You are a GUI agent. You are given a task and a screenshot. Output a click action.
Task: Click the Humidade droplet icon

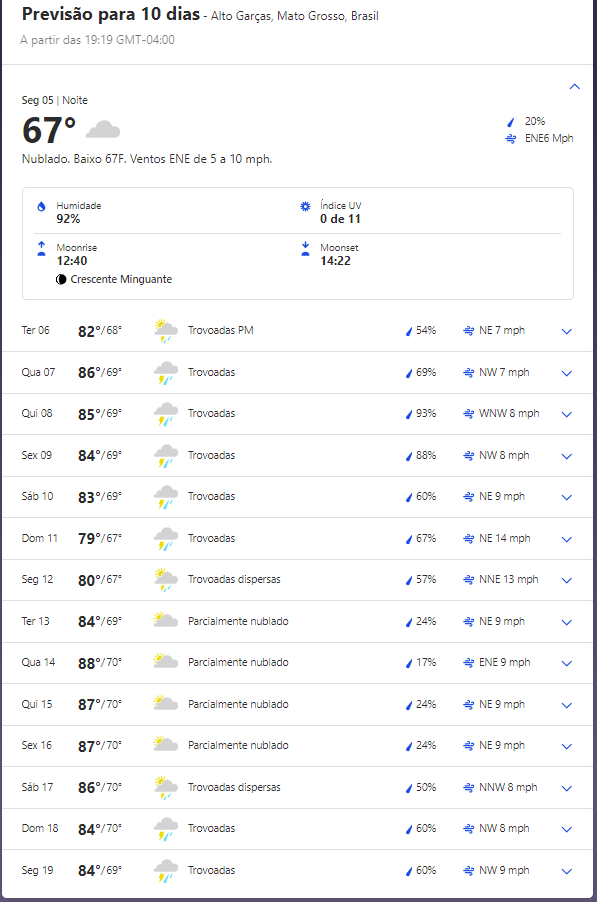tap(41, 207)
